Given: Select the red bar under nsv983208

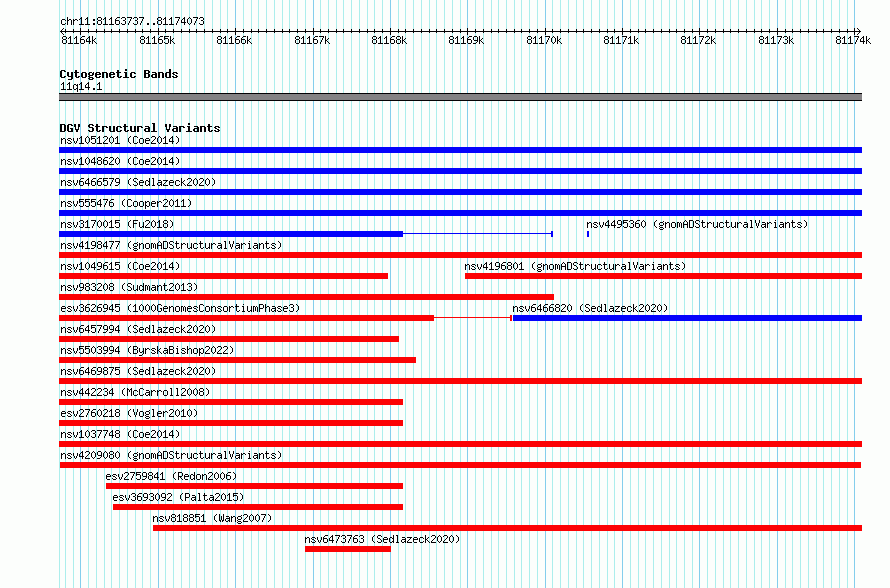Looking at the screenshot, I should 307,297.
